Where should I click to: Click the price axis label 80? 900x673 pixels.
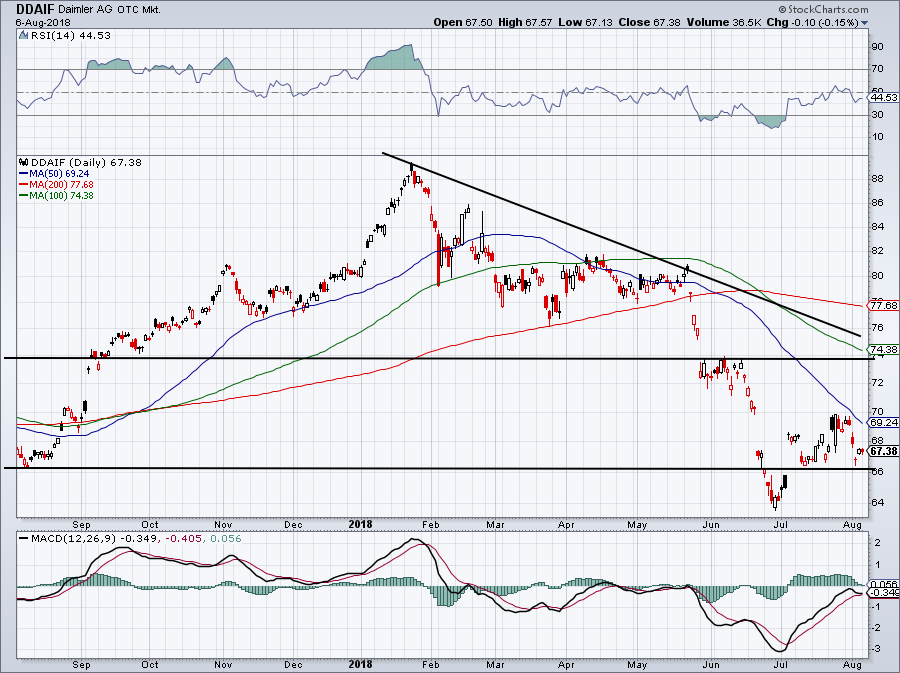click(x=878, y=275)
